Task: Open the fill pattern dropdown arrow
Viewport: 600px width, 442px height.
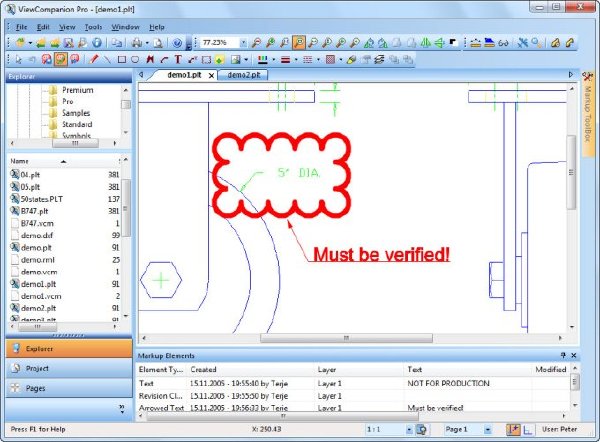Action: coord(340,60)
